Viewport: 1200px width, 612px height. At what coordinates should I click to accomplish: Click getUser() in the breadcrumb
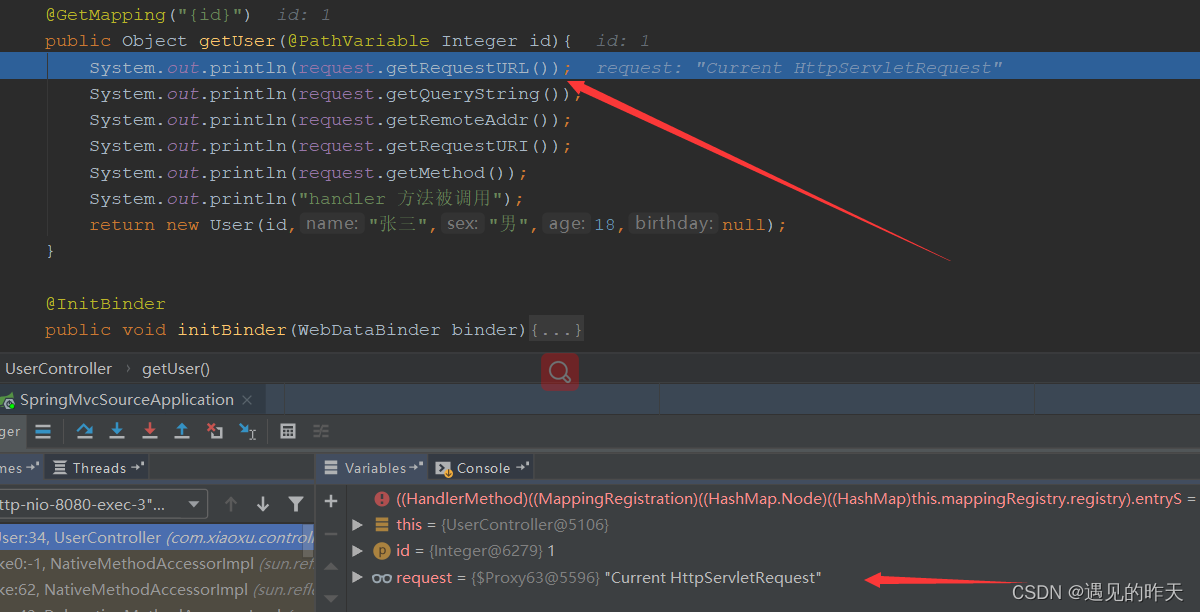pos(176,368)
